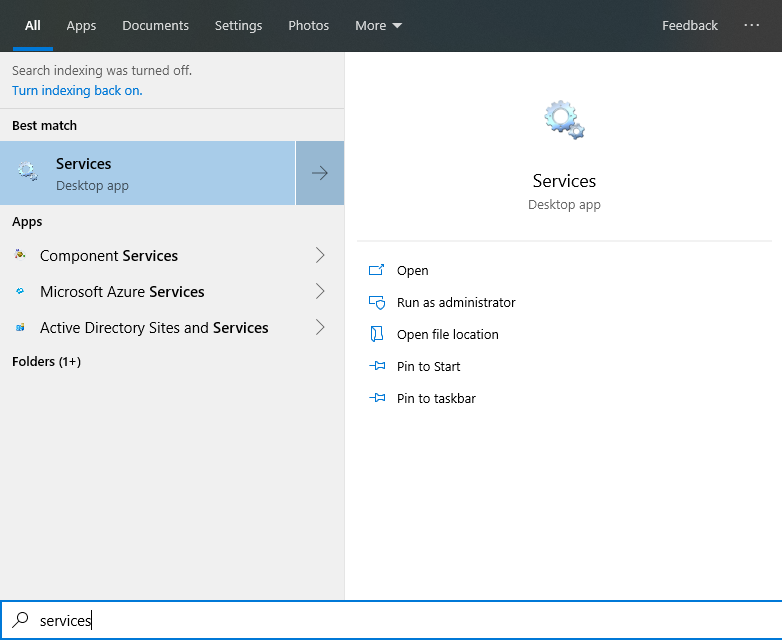Click the Component Services icon

coord(20,255)
